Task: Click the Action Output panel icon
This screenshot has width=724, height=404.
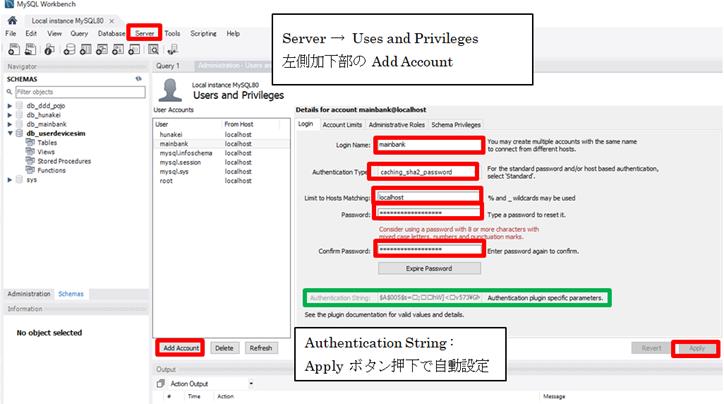Action: click(160, 384)
